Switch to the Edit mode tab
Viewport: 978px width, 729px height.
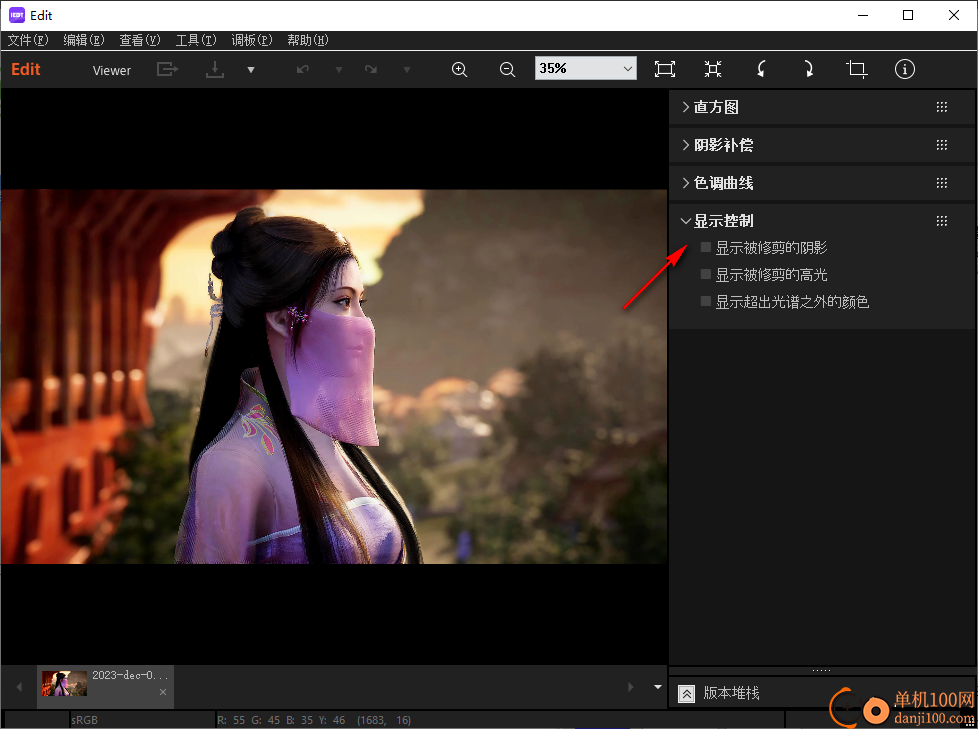point(26,69)
